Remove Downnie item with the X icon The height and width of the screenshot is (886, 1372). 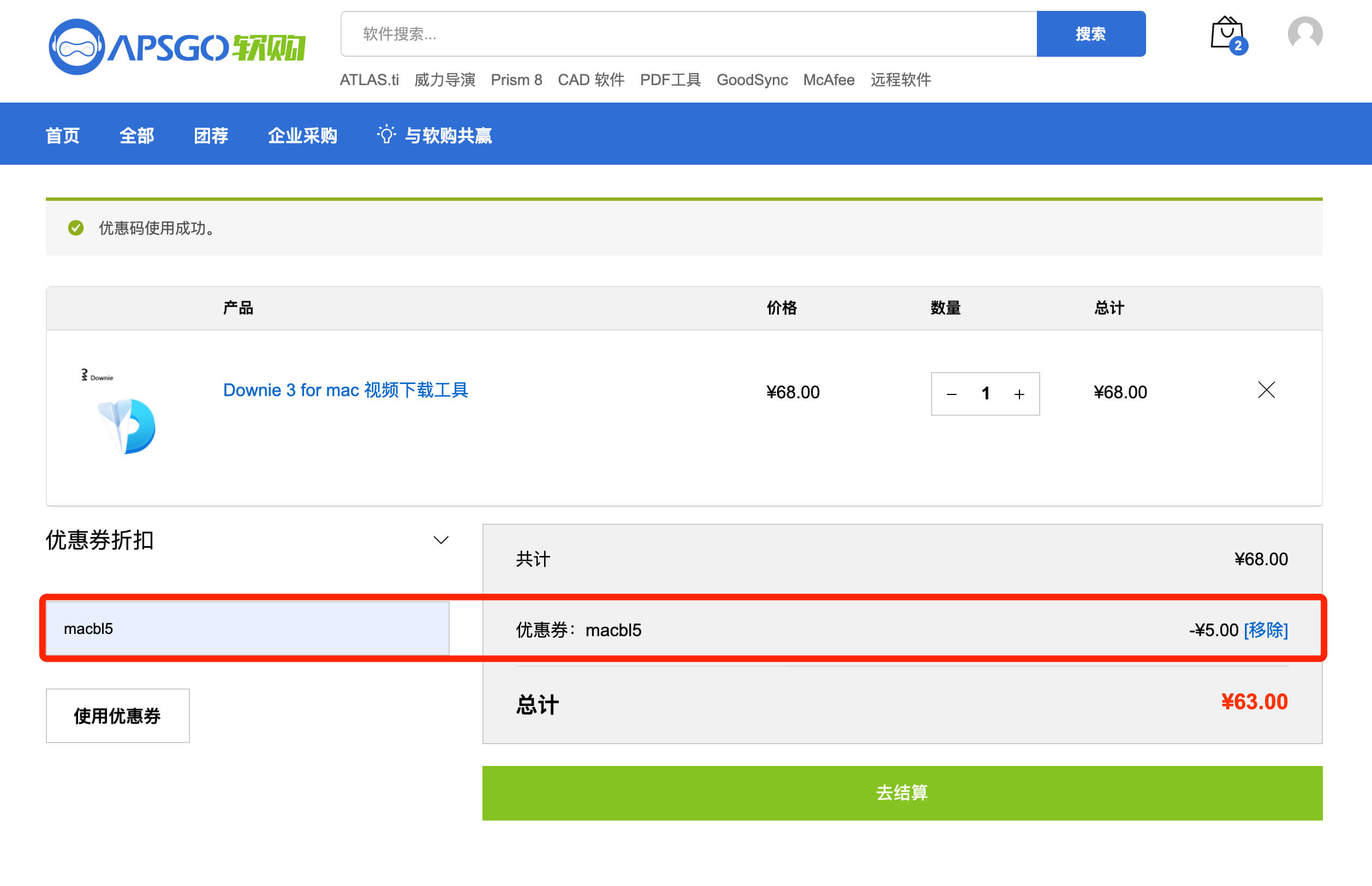pos(1266,390)
